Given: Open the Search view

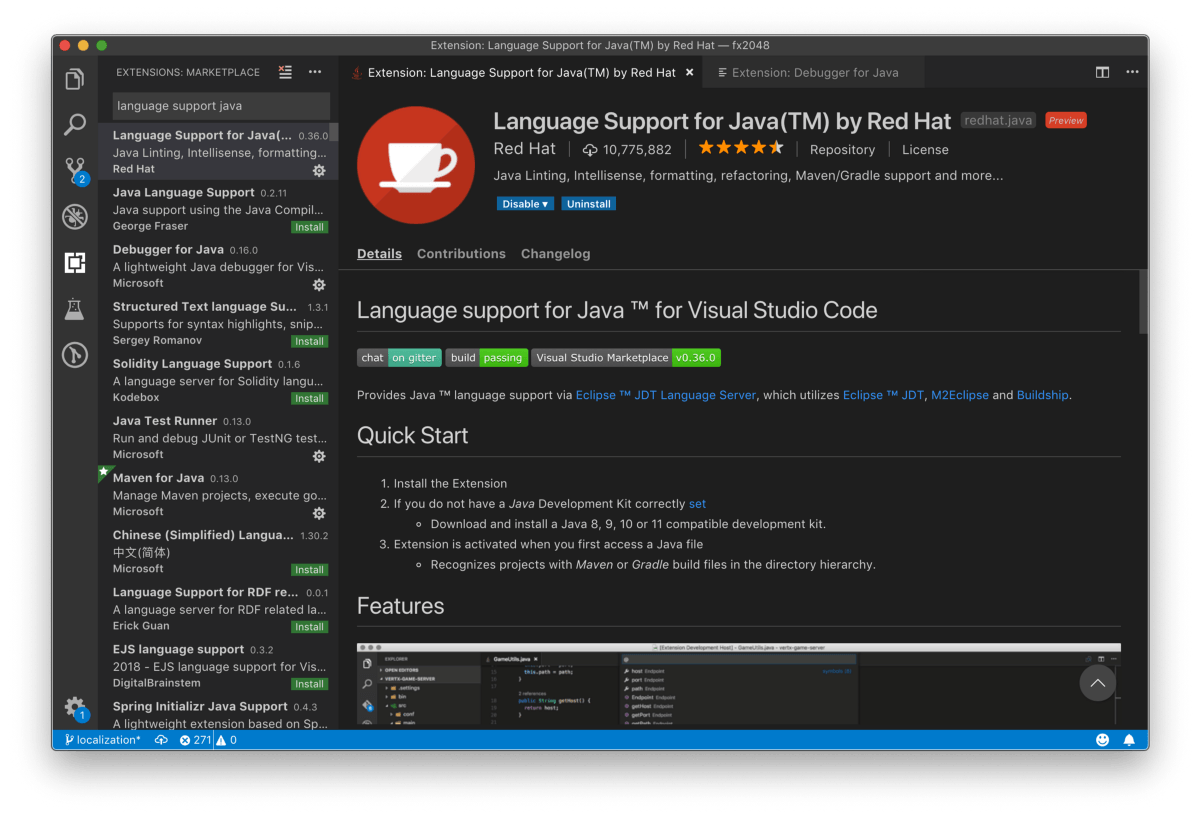Looking at the screenshot, I should [75, 124].
